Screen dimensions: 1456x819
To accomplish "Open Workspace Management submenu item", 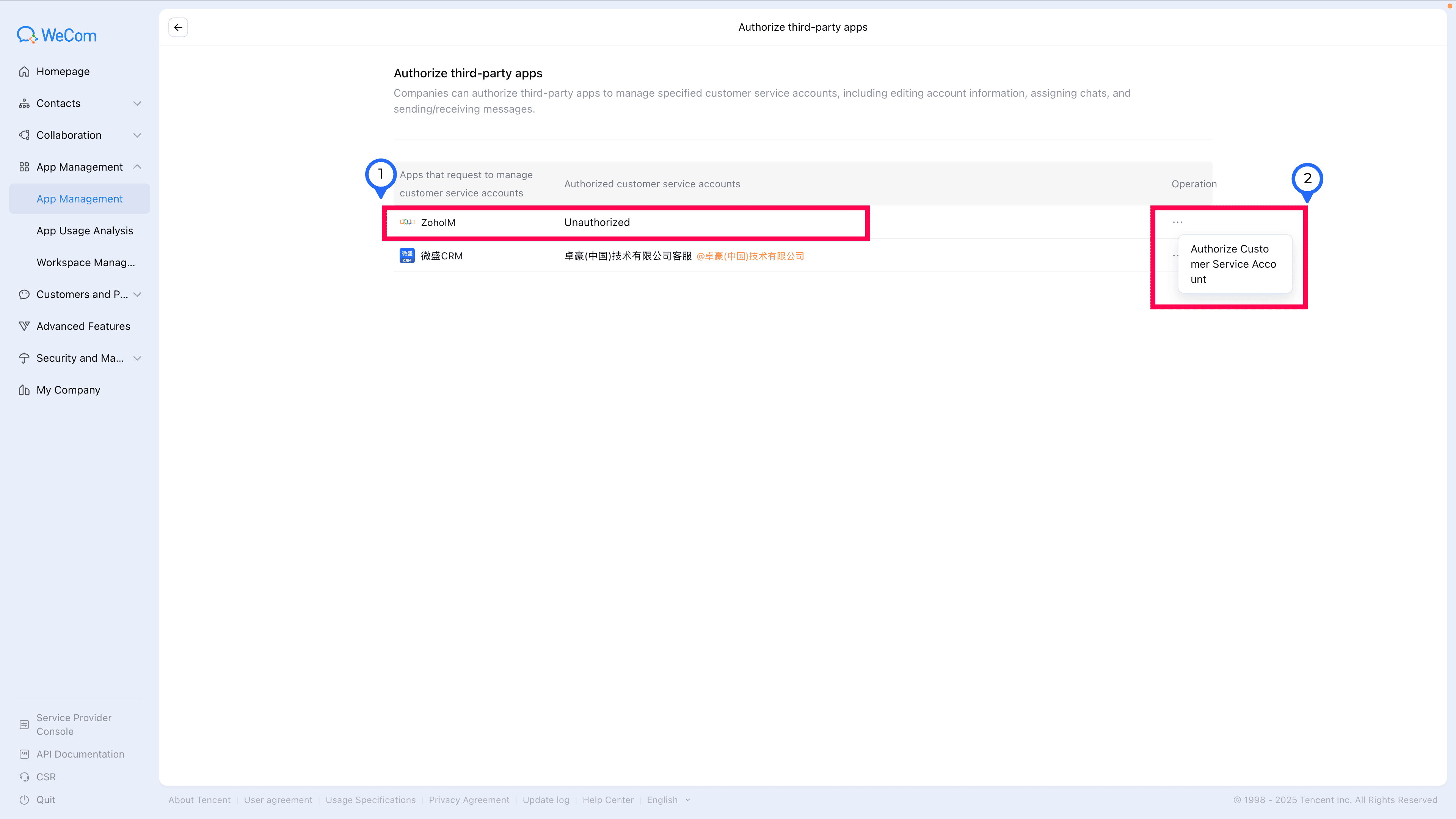I will point(85,262).
